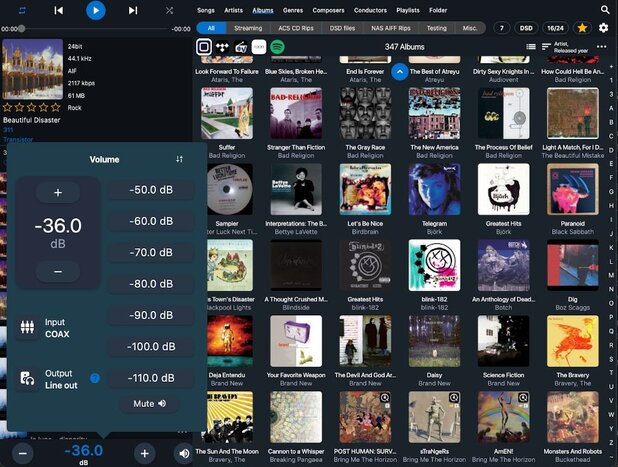Click the bottom bar speaker icon
This screenshot has width=618, height=467.
tap(184, 454)
